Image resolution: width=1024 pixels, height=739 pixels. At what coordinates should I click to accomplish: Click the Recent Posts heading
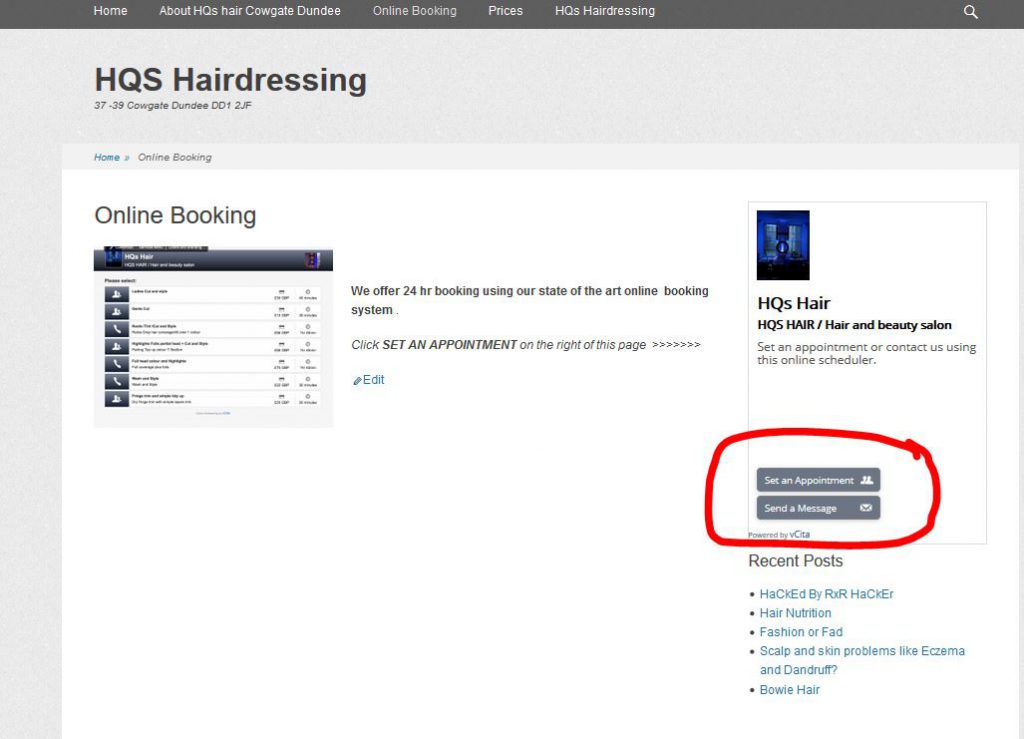tap(795, 561)
